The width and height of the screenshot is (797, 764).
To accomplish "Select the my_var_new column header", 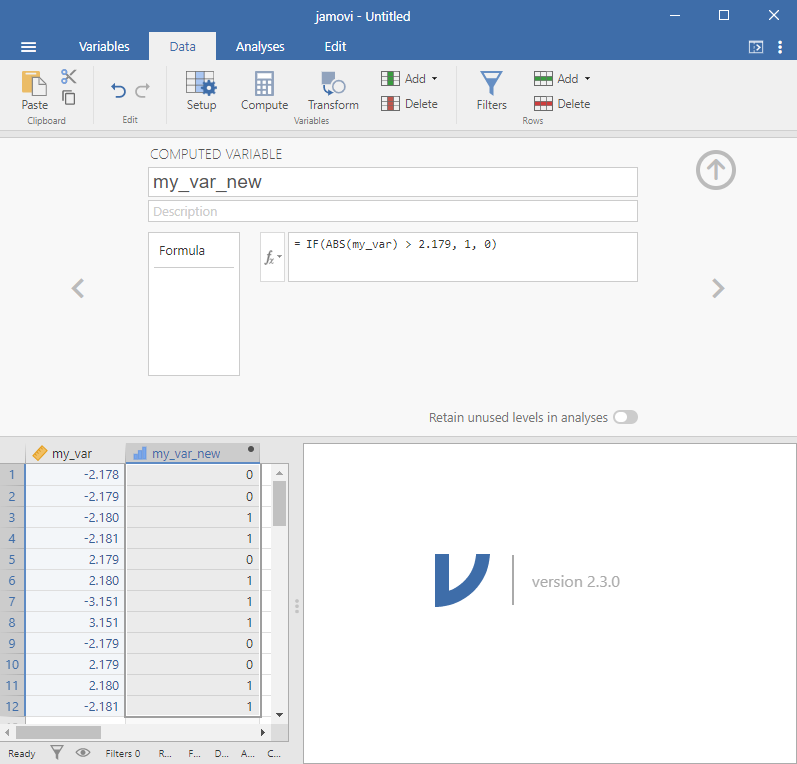I will [193, 453].
